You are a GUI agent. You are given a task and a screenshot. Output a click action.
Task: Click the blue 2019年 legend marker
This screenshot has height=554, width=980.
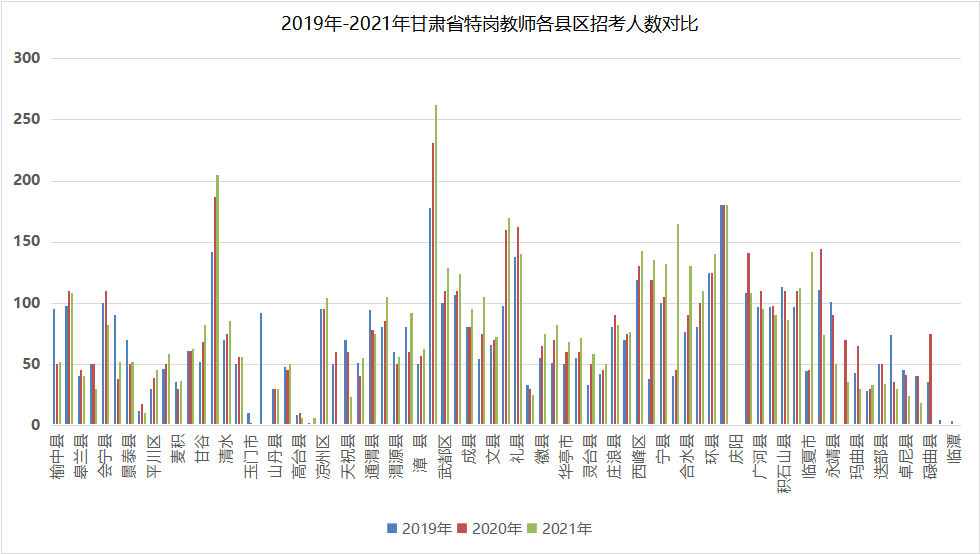point(392,528)
